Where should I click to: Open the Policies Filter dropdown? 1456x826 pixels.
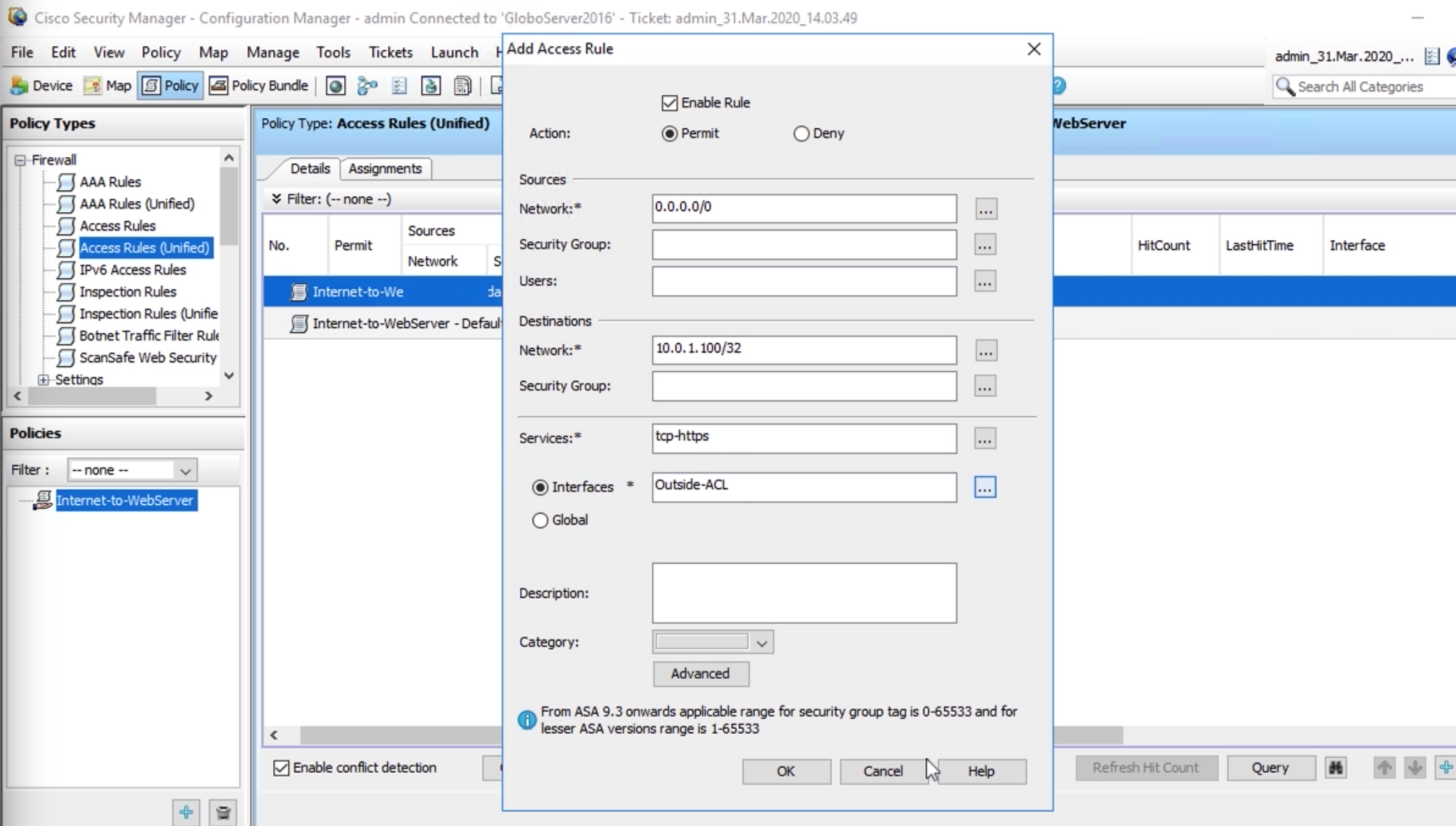pyautogui.click(x=132, y=470)
